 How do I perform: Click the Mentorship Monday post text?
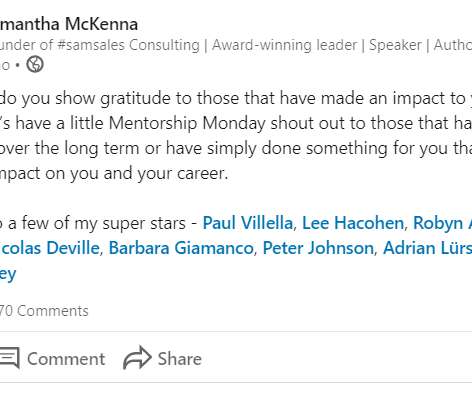[x=187, y=123]
